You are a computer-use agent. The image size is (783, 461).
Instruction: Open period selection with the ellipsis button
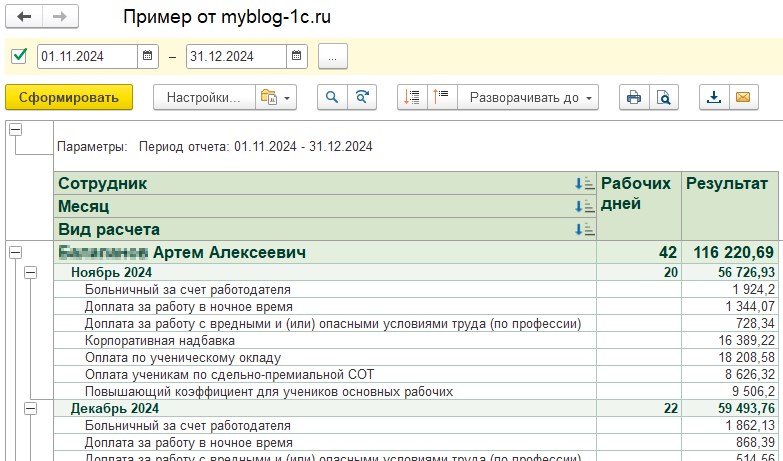[x=333, y=56]
